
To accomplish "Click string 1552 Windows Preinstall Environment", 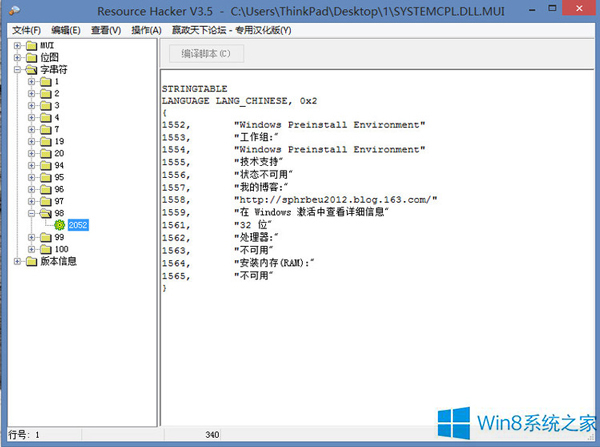I will pyautogui.click(x=329, y=125).
